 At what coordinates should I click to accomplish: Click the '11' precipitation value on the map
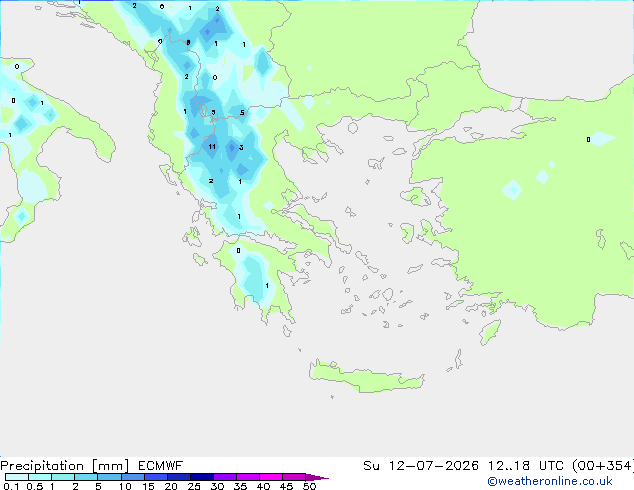pyautogui.click(x=212, y=146)
